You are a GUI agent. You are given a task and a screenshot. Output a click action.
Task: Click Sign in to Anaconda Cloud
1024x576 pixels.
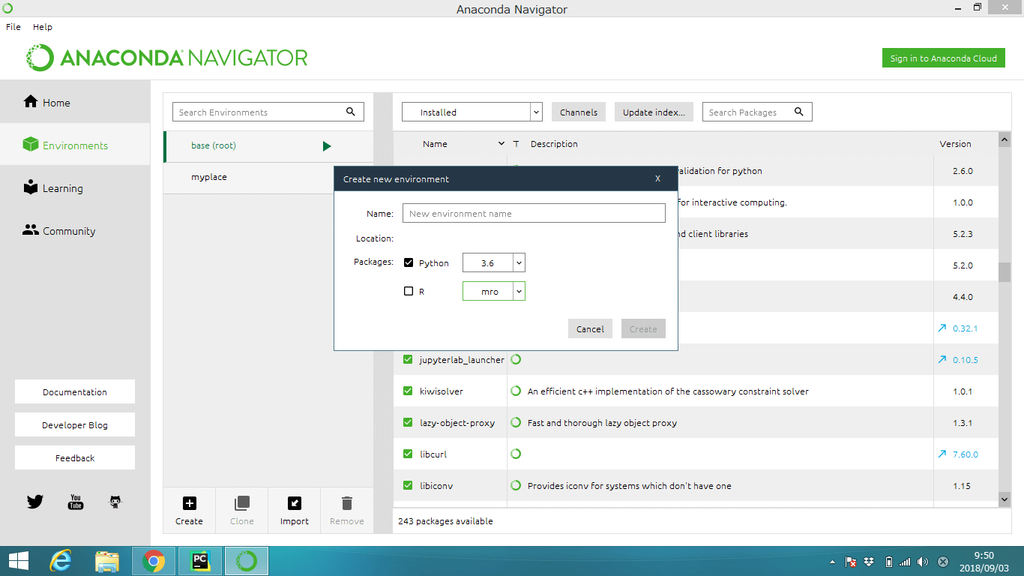943,58
